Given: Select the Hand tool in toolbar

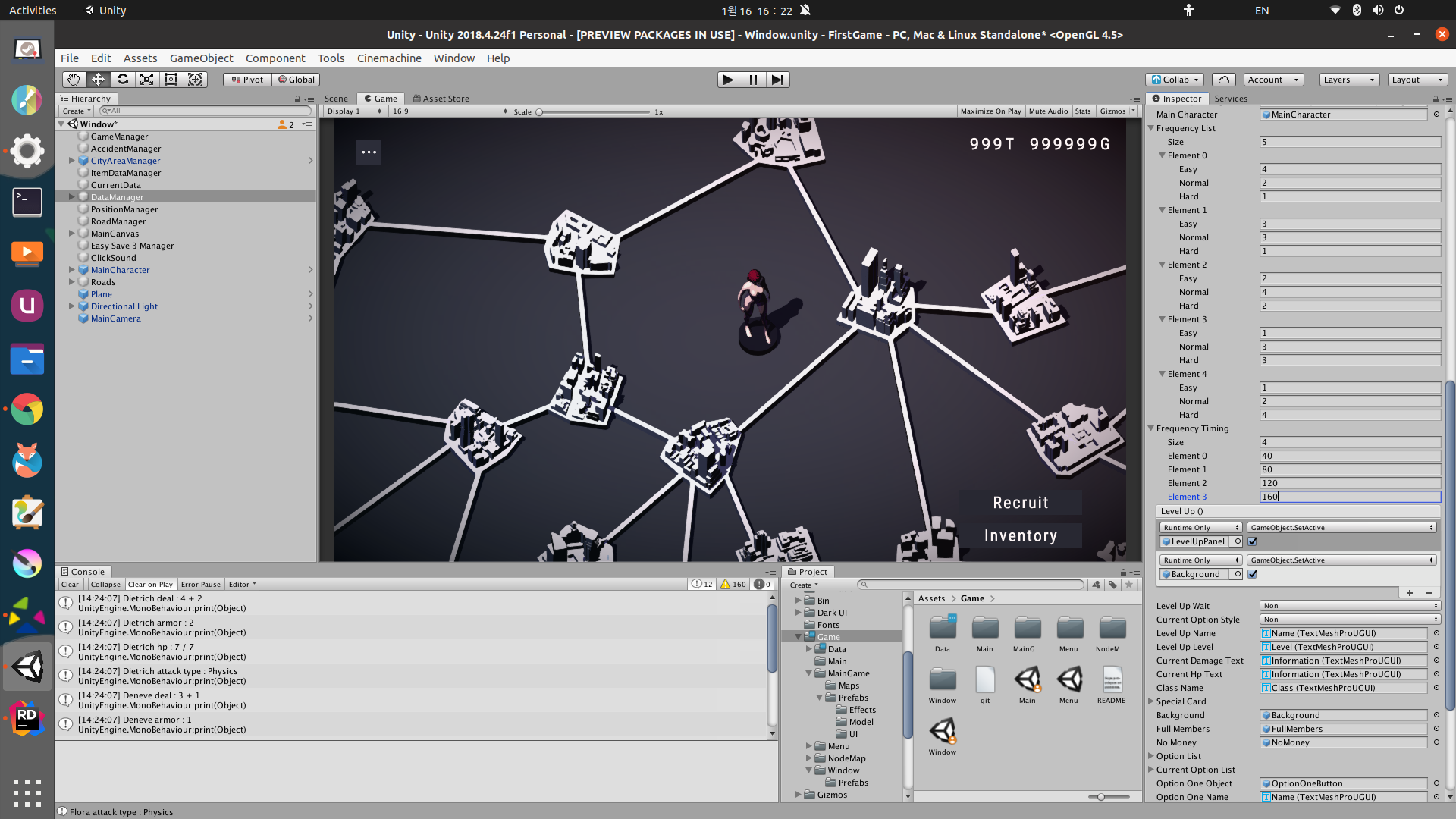Looking at the screenshot, I should click(73, 79).
